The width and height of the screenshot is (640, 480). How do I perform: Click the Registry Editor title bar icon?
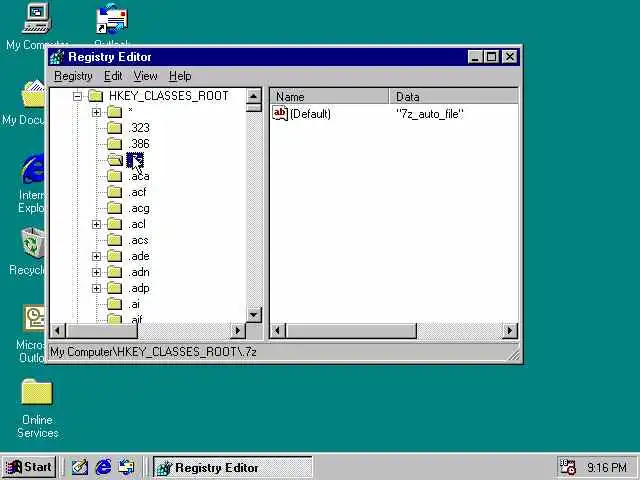57,57
